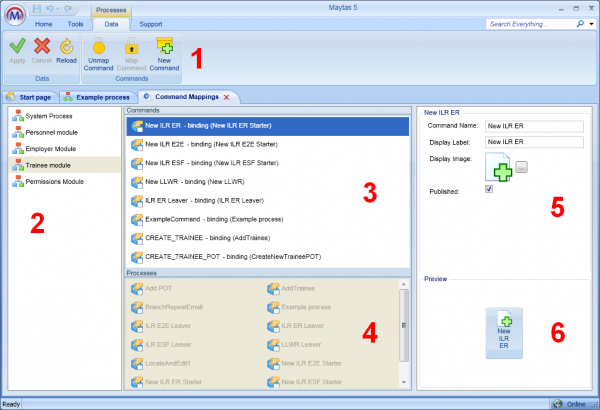Click the Map Command padlock icon
The image size is (600, 410).
pyautogui.click(x=132, y=45)
